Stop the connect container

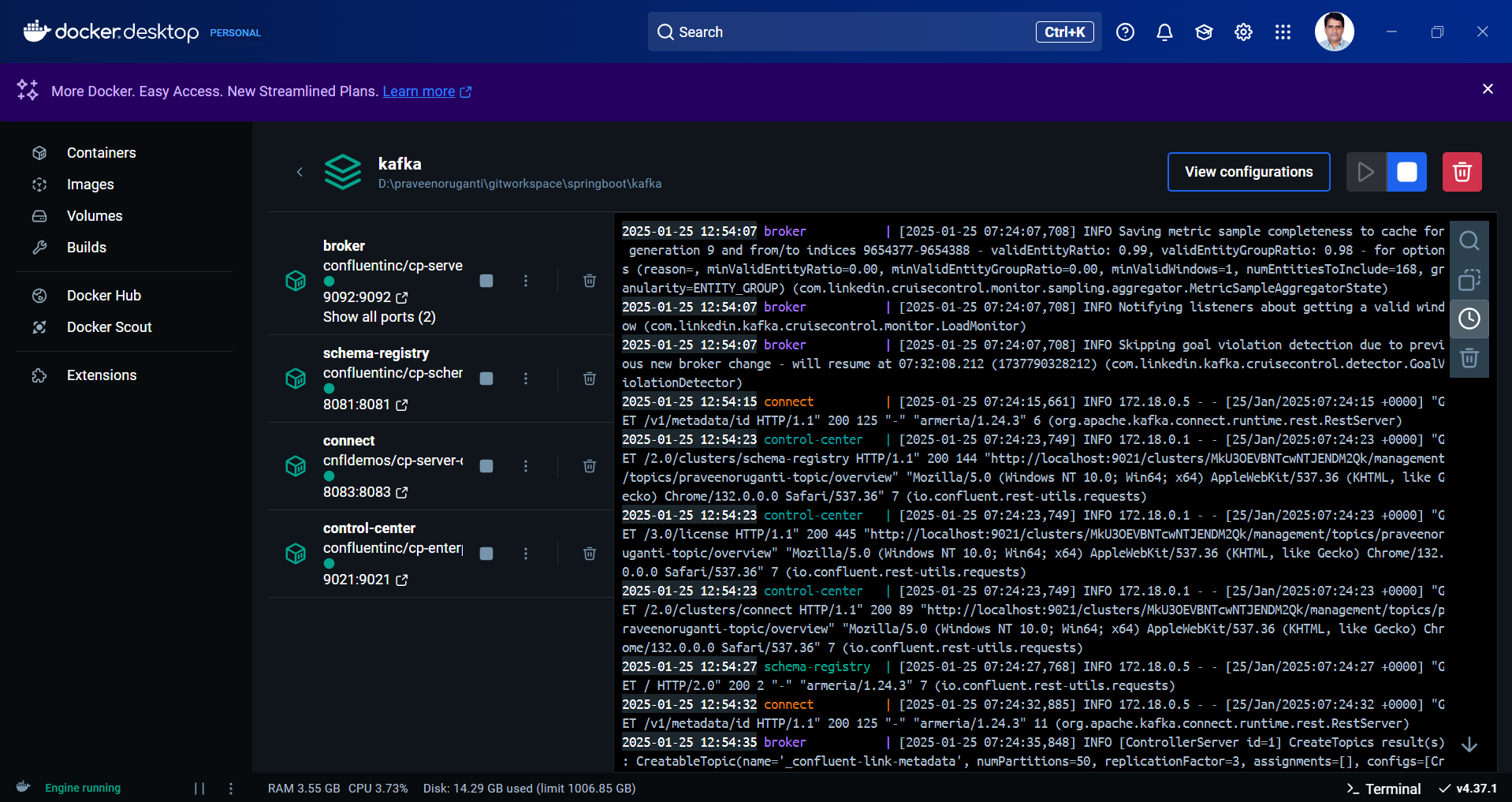(x=486, y=466)
